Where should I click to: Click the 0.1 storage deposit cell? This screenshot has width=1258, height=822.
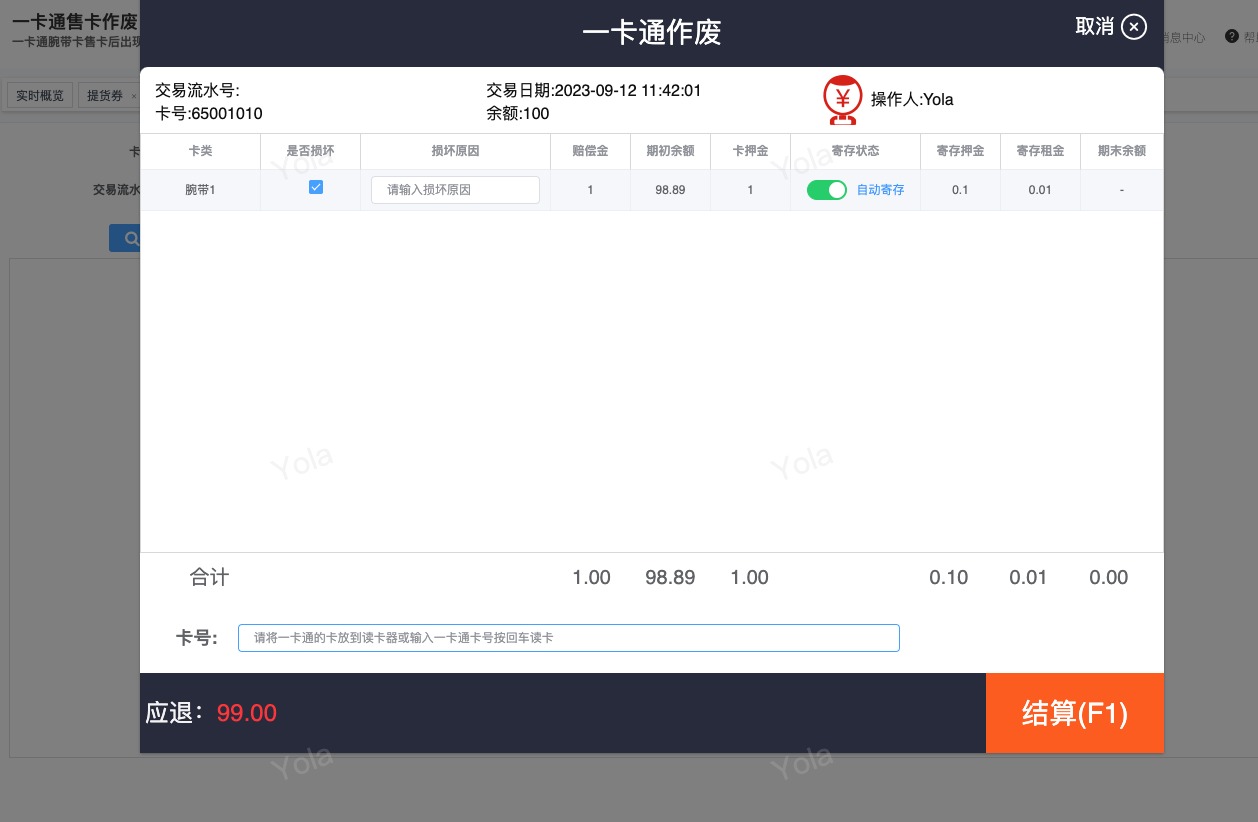[960, 190]
